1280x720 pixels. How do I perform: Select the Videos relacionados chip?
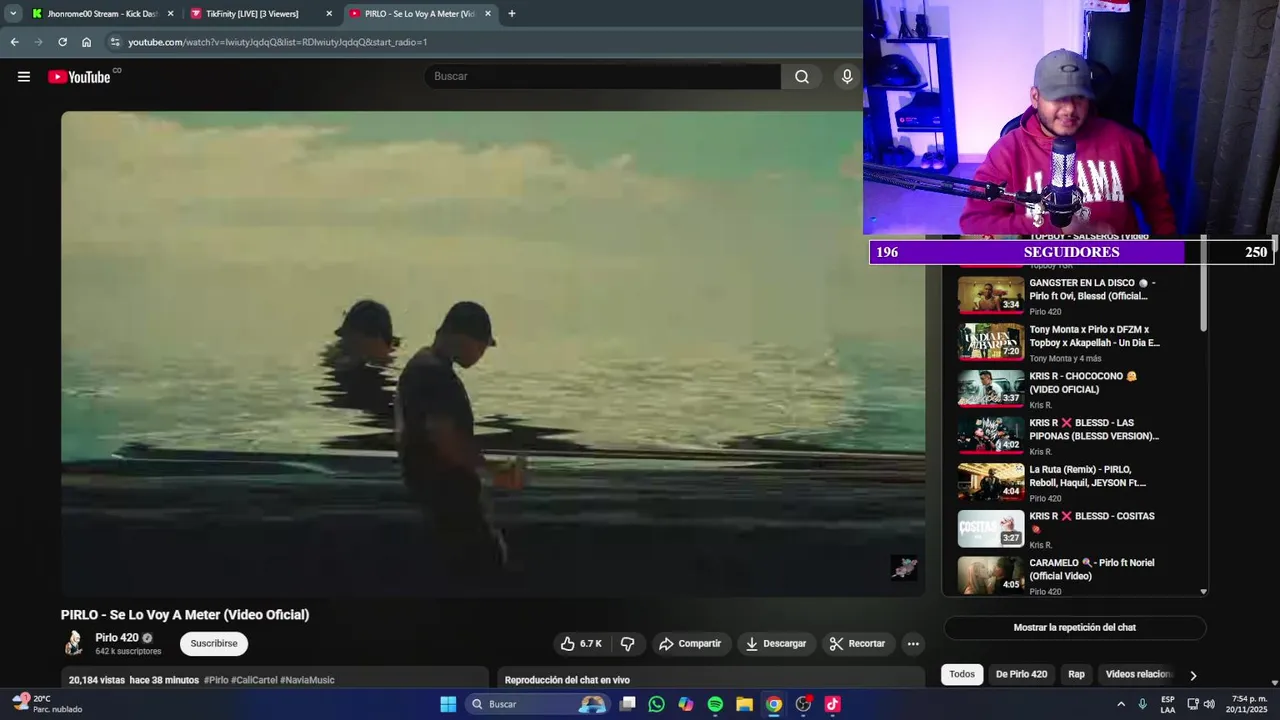pyautogui.click(x=1138, y=674)
